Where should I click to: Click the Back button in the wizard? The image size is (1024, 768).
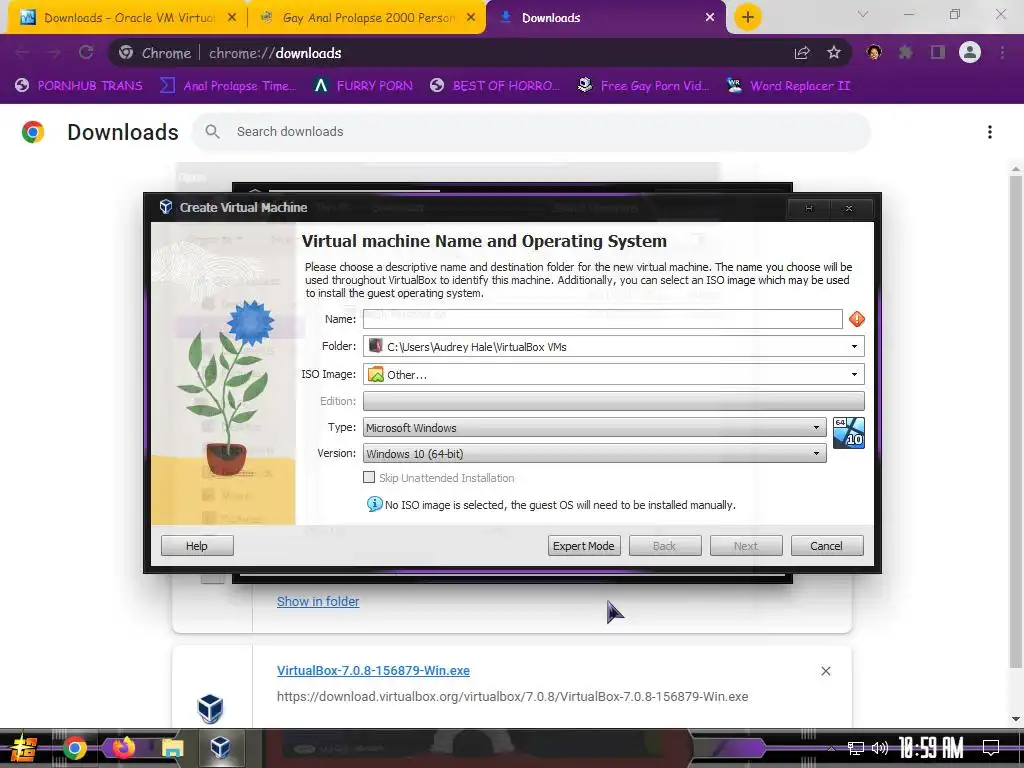click(x=665, y=546)
